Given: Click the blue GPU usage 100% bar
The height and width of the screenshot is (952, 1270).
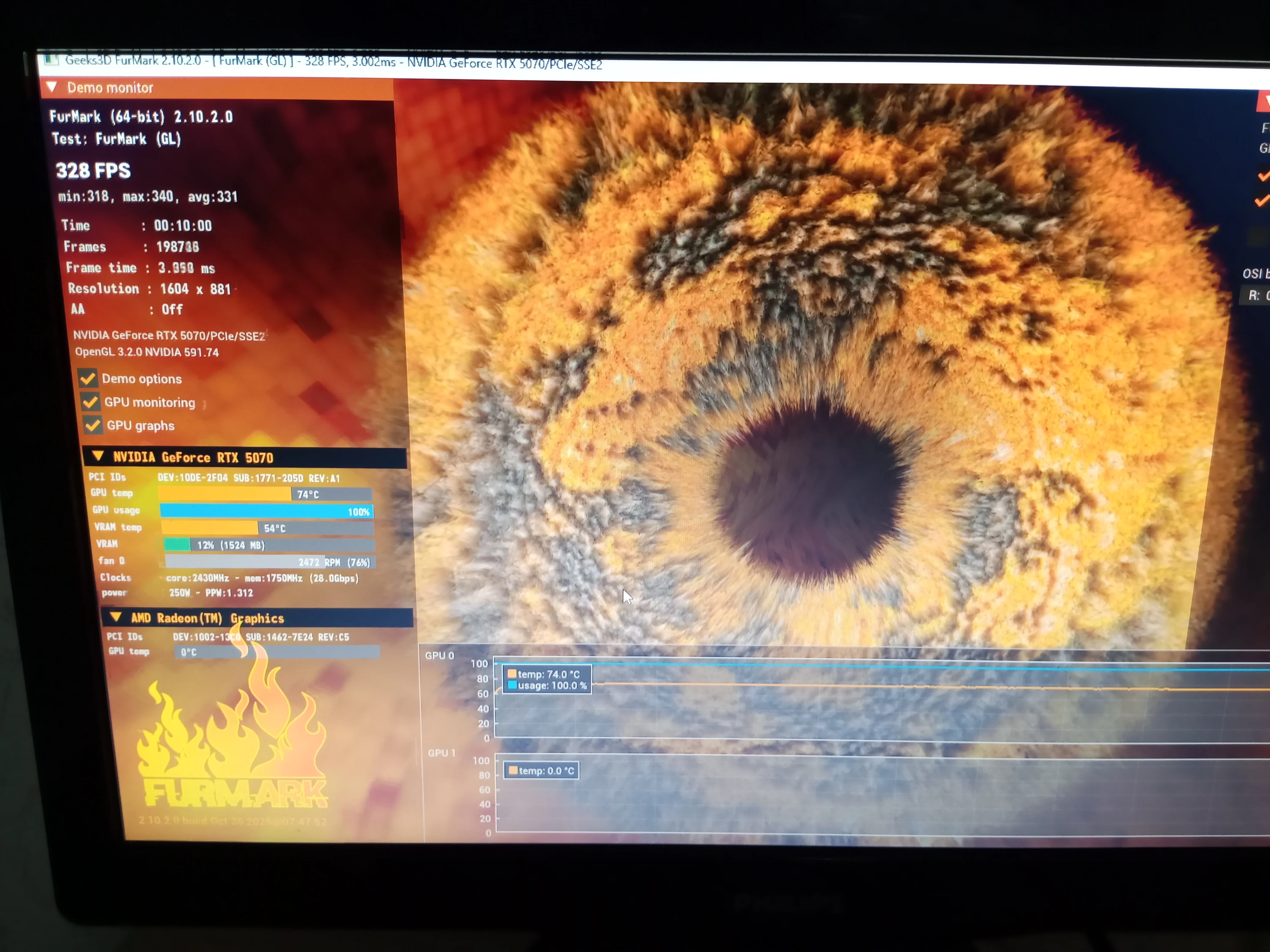Looking at the screenshot, I should pos(267,511).
